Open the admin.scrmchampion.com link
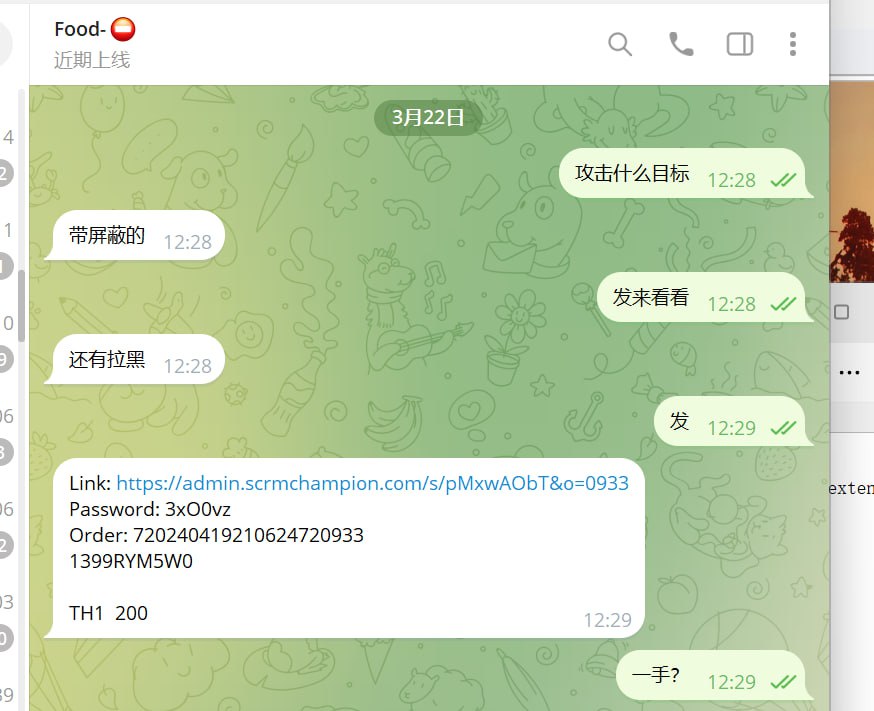Viewport: 874px width, 711px height. click(372, 483)
